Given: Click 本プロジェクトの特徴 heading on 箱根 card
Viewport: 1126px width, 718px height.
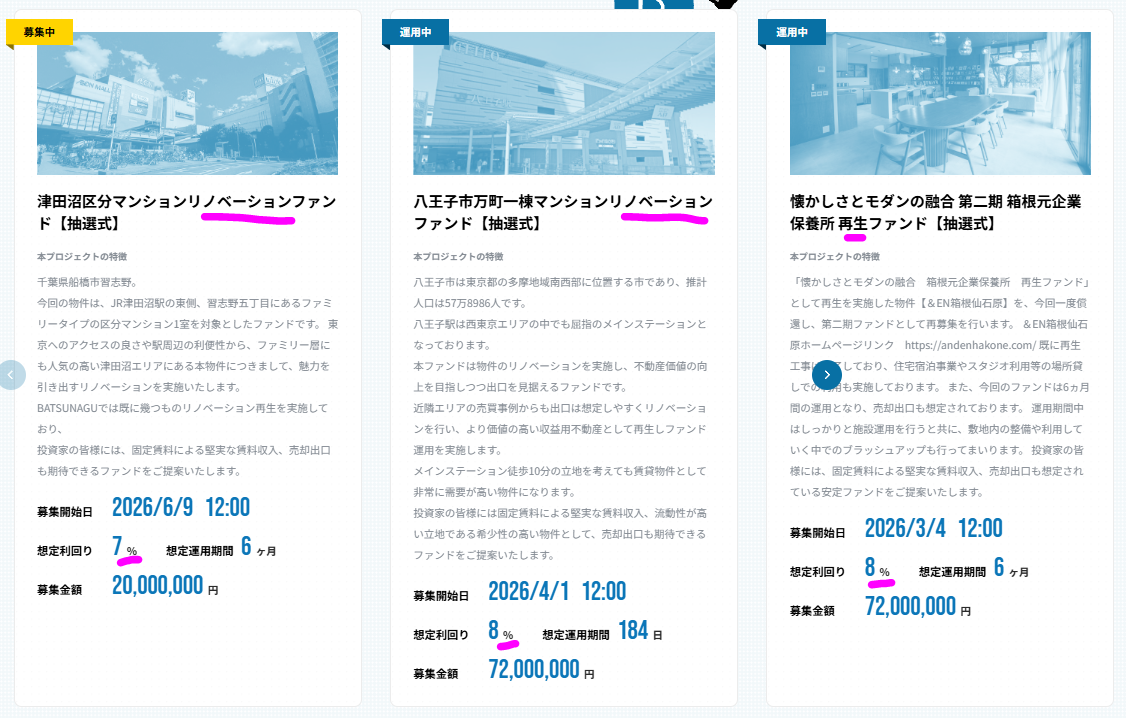Looking at the screenshot, I should pos(834,256).
